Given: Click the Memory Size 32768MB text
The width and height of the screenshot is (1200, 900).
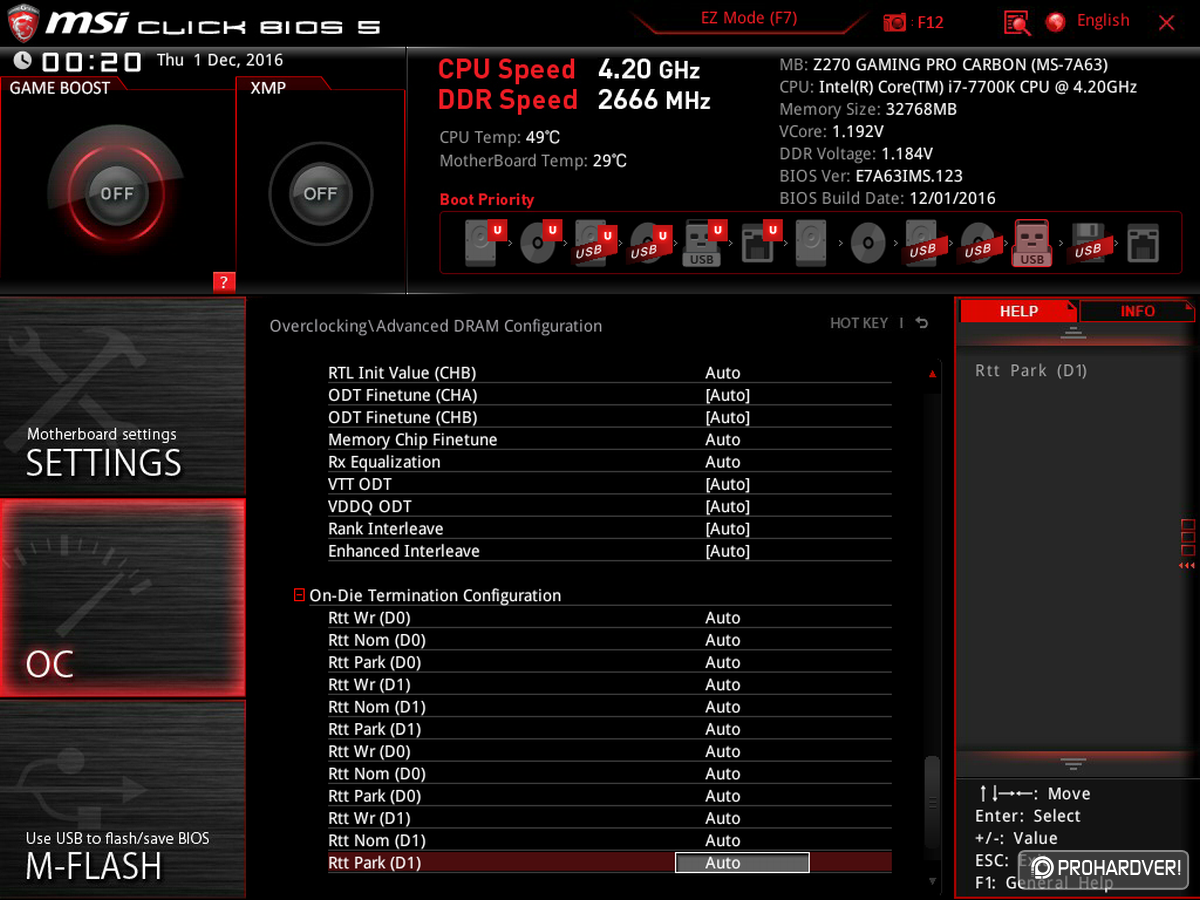Looking at the screenshot, I should tap(866, 109).
